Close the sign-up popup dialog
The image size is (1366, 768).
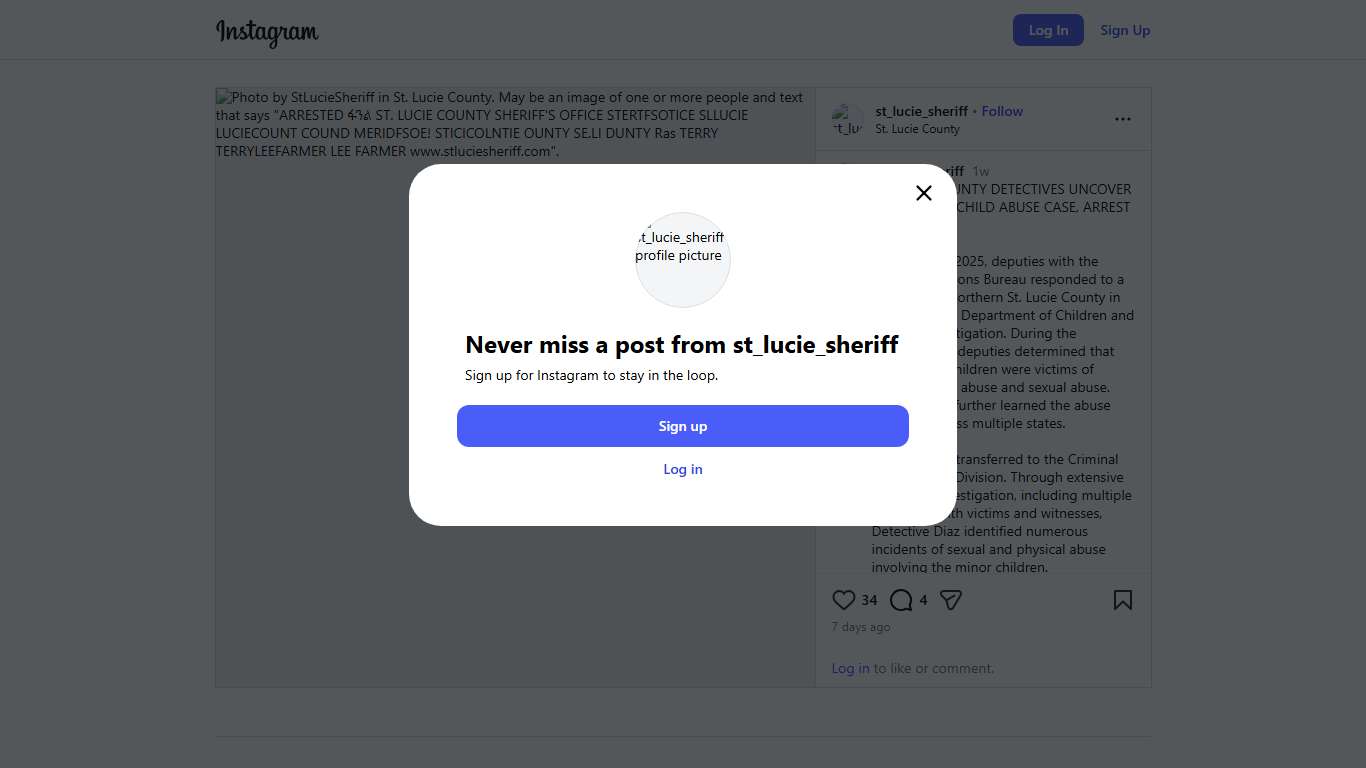tap(924, 193)
